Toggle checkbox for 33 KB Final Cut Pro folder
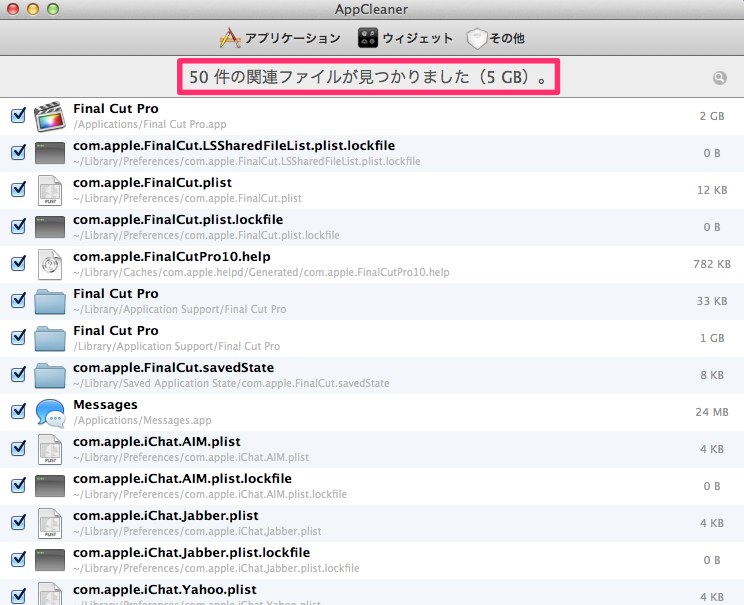 click(19, 300)
